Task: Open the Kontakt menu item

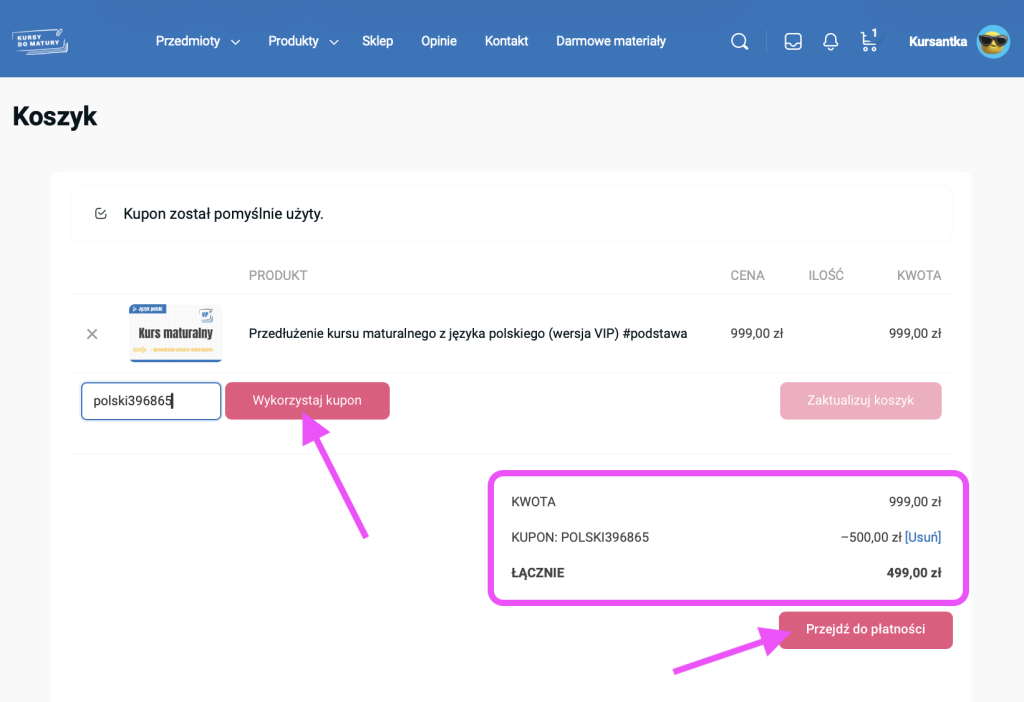Action: pos(506,42)
